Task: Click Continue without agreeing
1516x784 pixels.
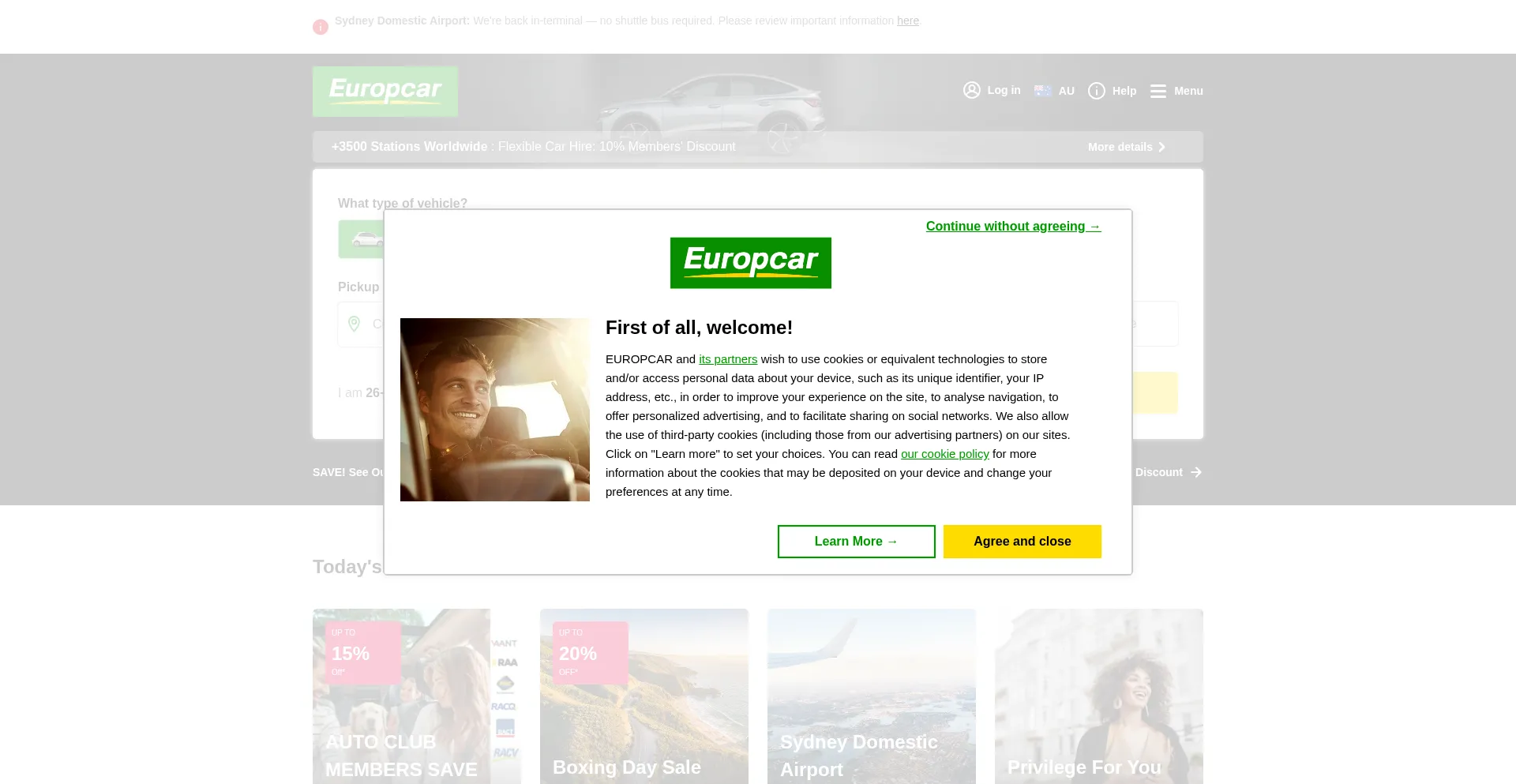Action: pyautogui.click(x=1013, y=226)
